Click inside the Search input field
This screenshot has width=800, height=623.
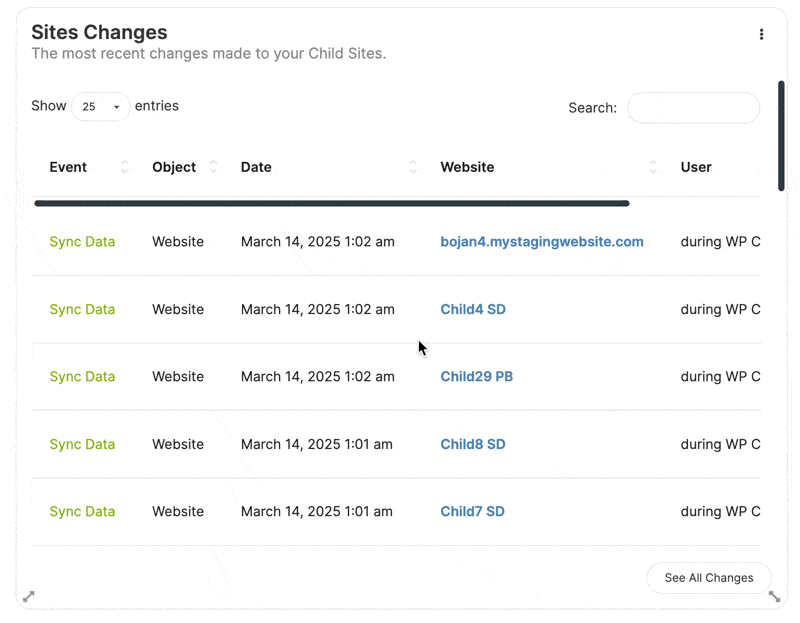pos(693,108)
